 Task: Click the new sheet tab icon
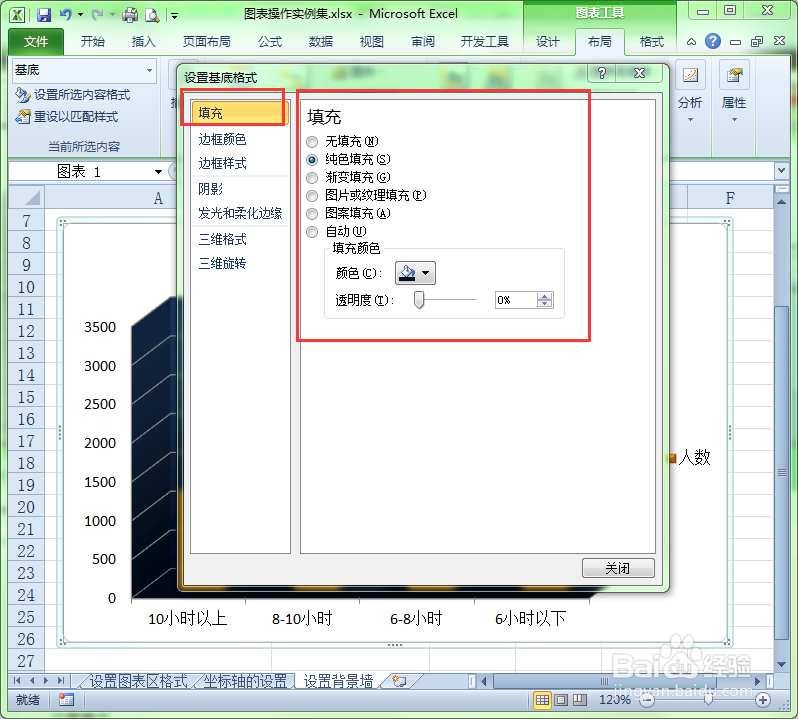[x=400, y=681]
